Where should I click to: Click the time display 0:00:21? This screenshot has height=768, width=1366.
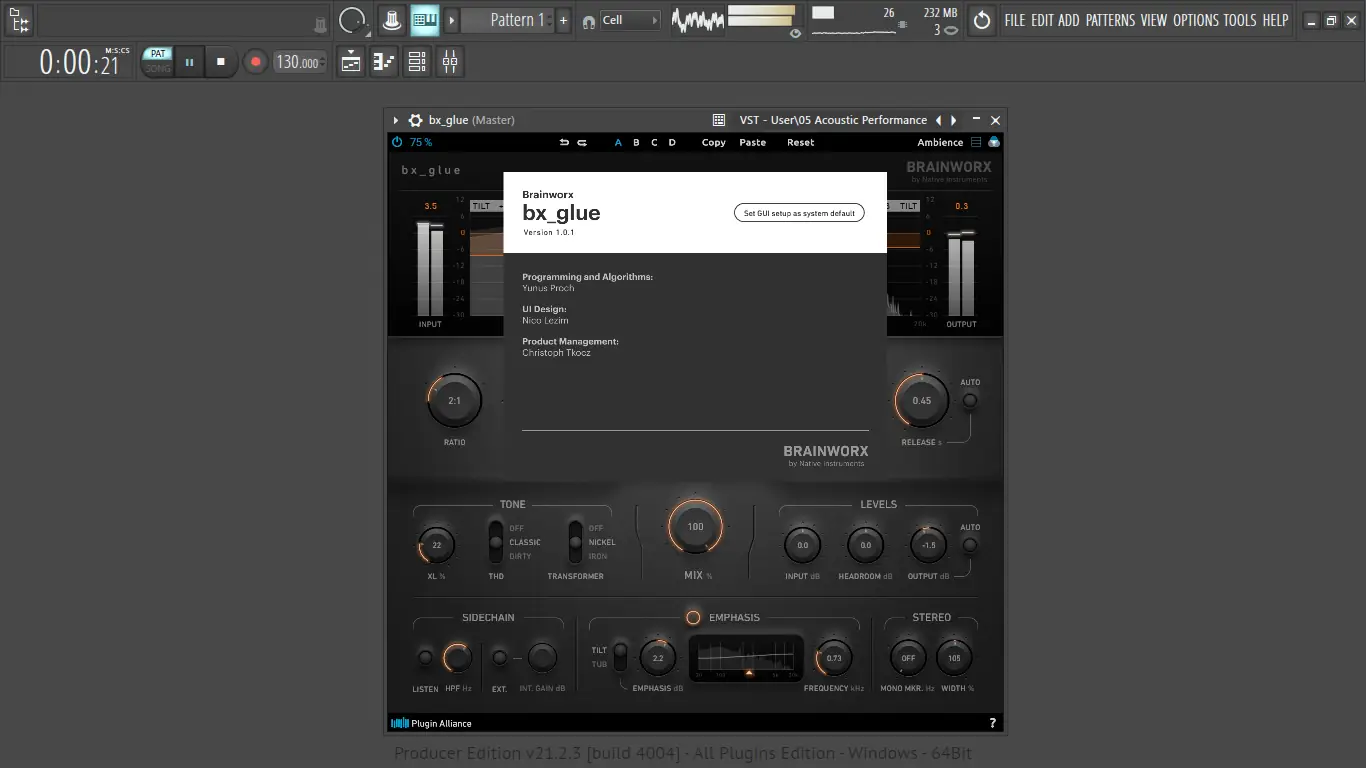pyautogui.click(x=79, y=63)
